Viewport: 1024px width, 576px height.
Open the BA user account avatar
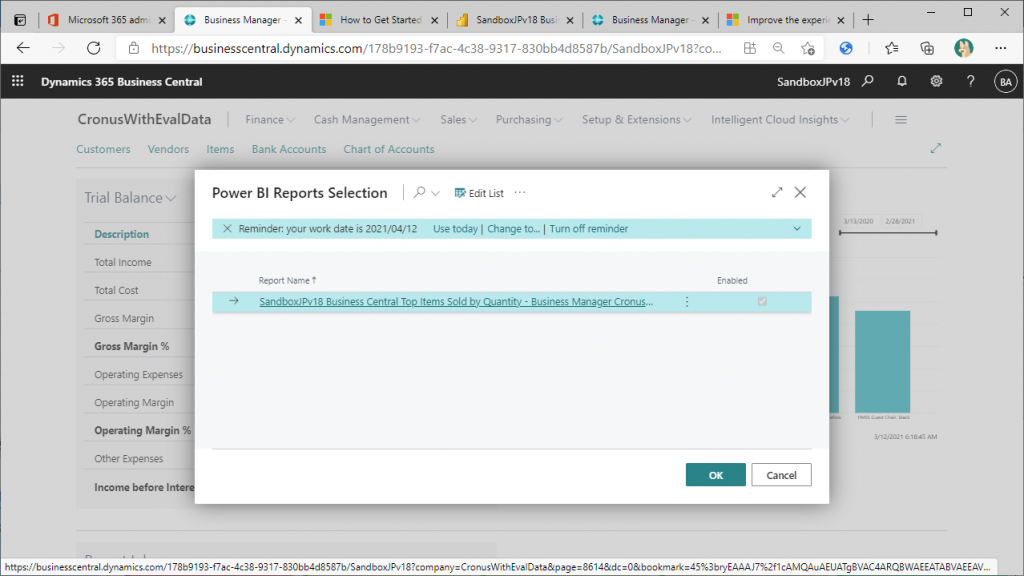(x=1005, y=82)
